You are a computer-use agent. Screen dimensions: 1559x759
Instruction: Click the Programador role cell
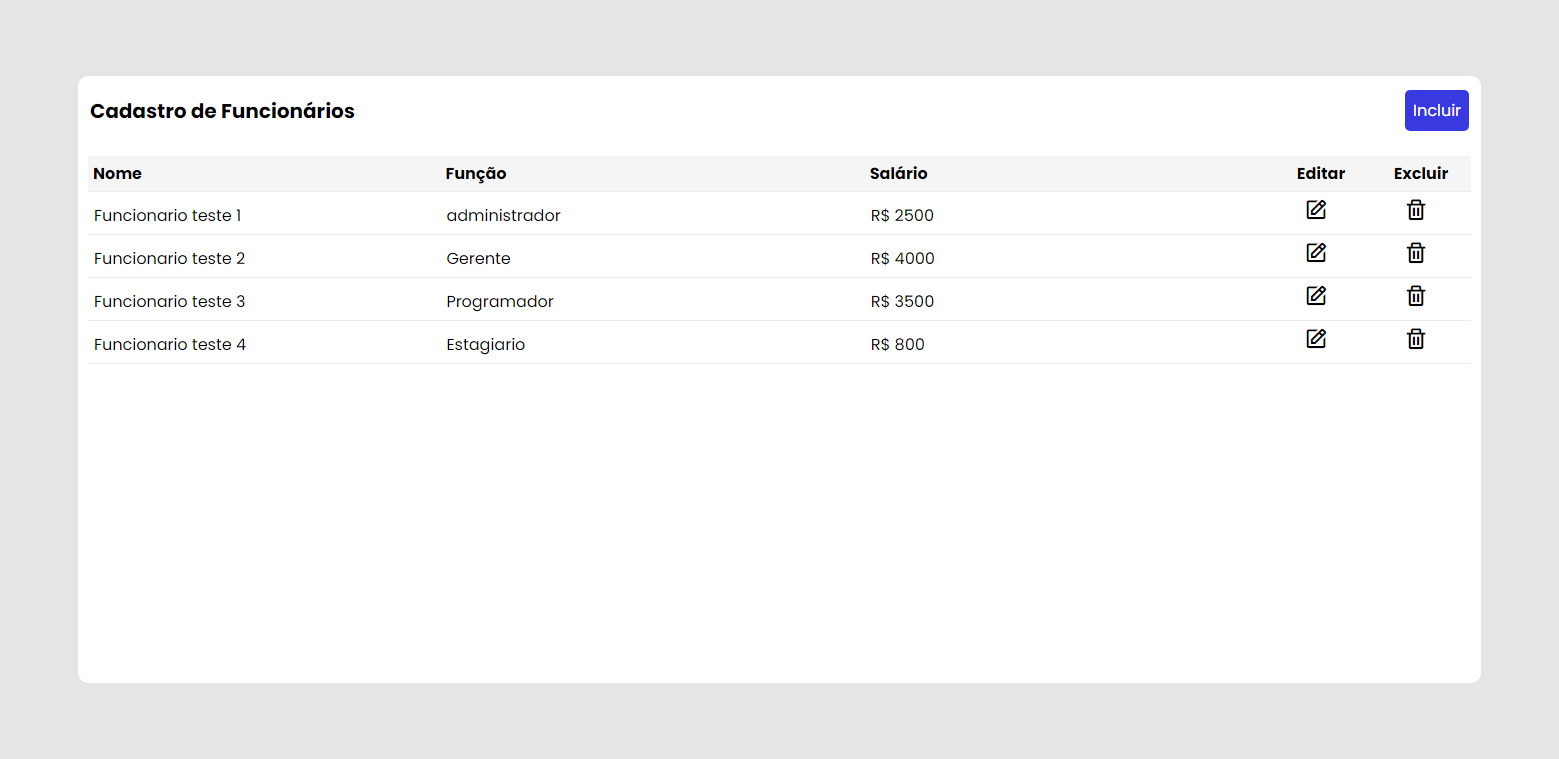click(500, 302)
